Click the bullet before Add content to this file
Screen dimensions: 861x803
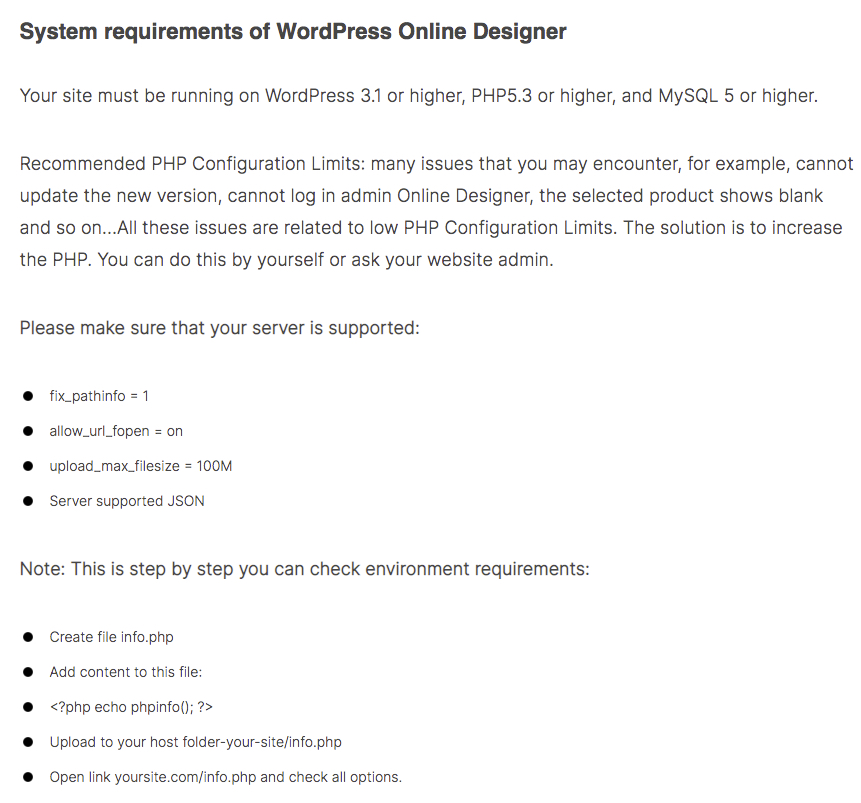[x=28, y=672]
